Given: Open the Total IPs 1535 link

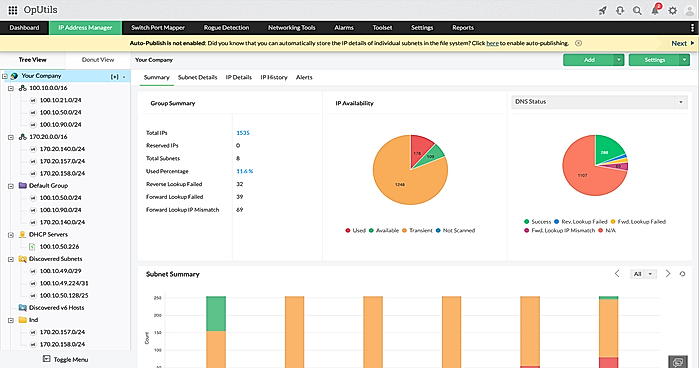Looking at the screenshot, I should [243, 133].
